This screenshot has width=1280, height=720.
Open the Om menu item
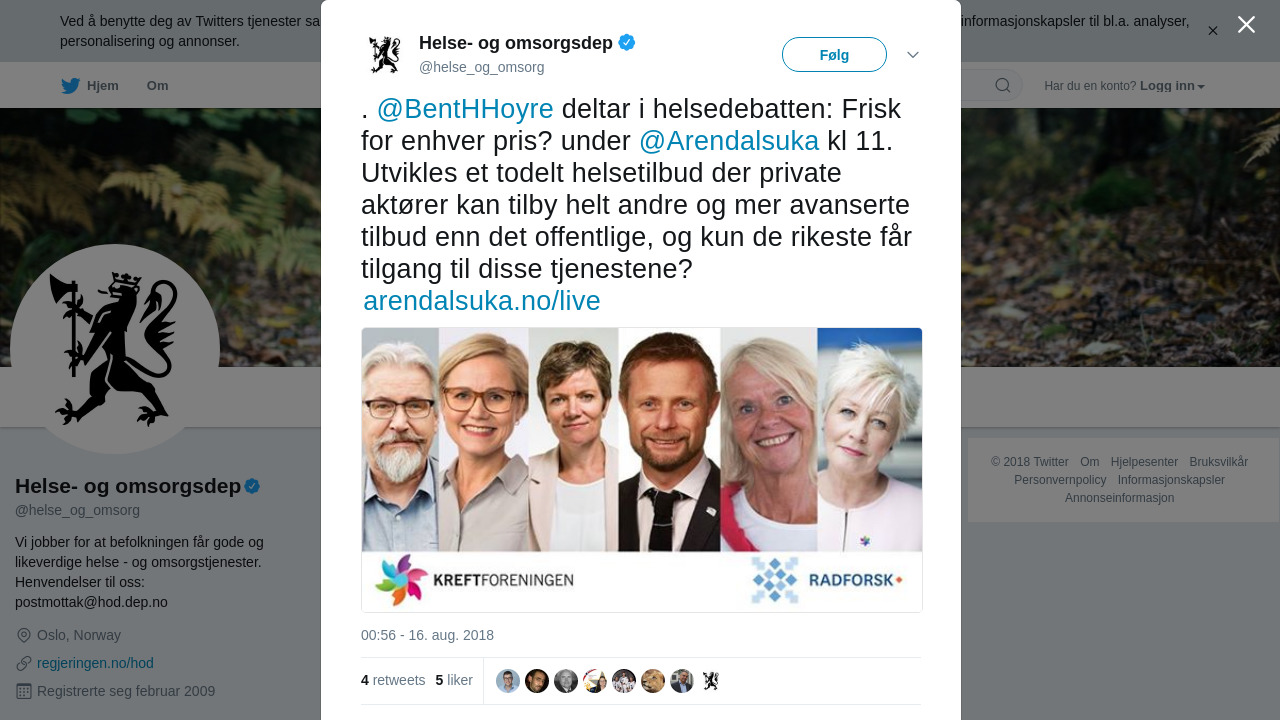click(x=158, y=86)
